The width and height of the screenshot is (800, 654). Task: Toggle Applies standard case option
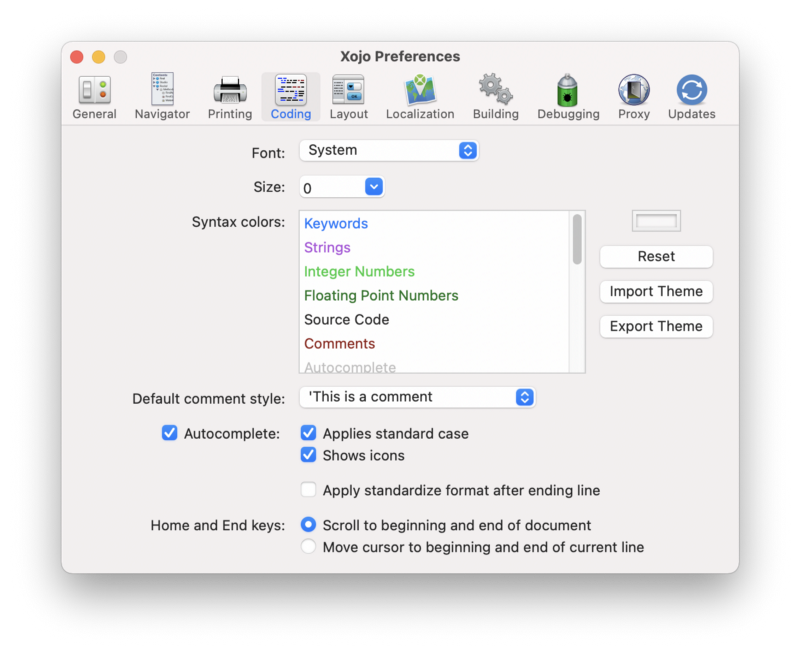pos(308,433)
